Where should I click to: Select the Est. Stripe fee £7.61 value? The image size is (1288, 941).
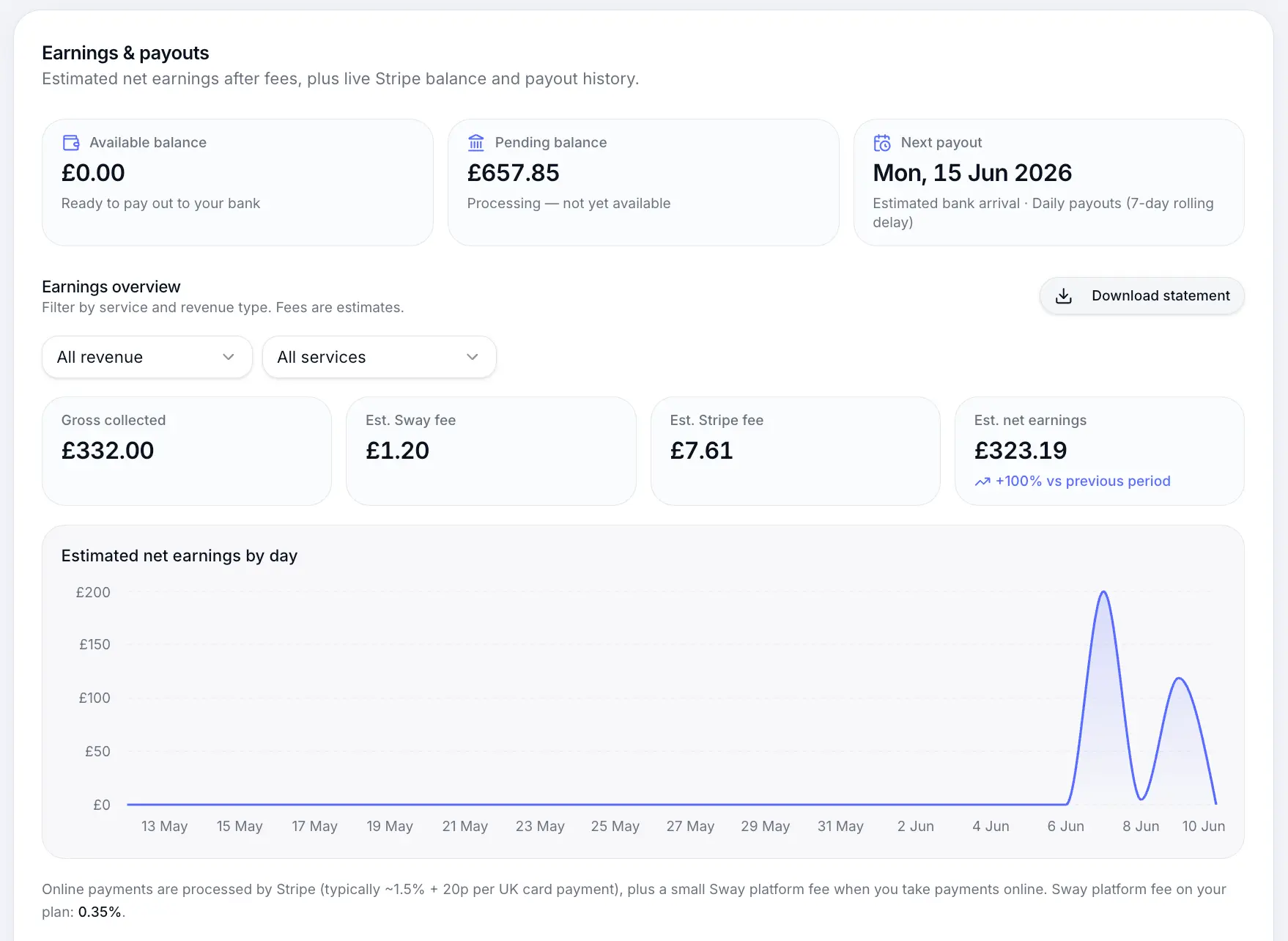pyautogui.click(x=702, y=450)
